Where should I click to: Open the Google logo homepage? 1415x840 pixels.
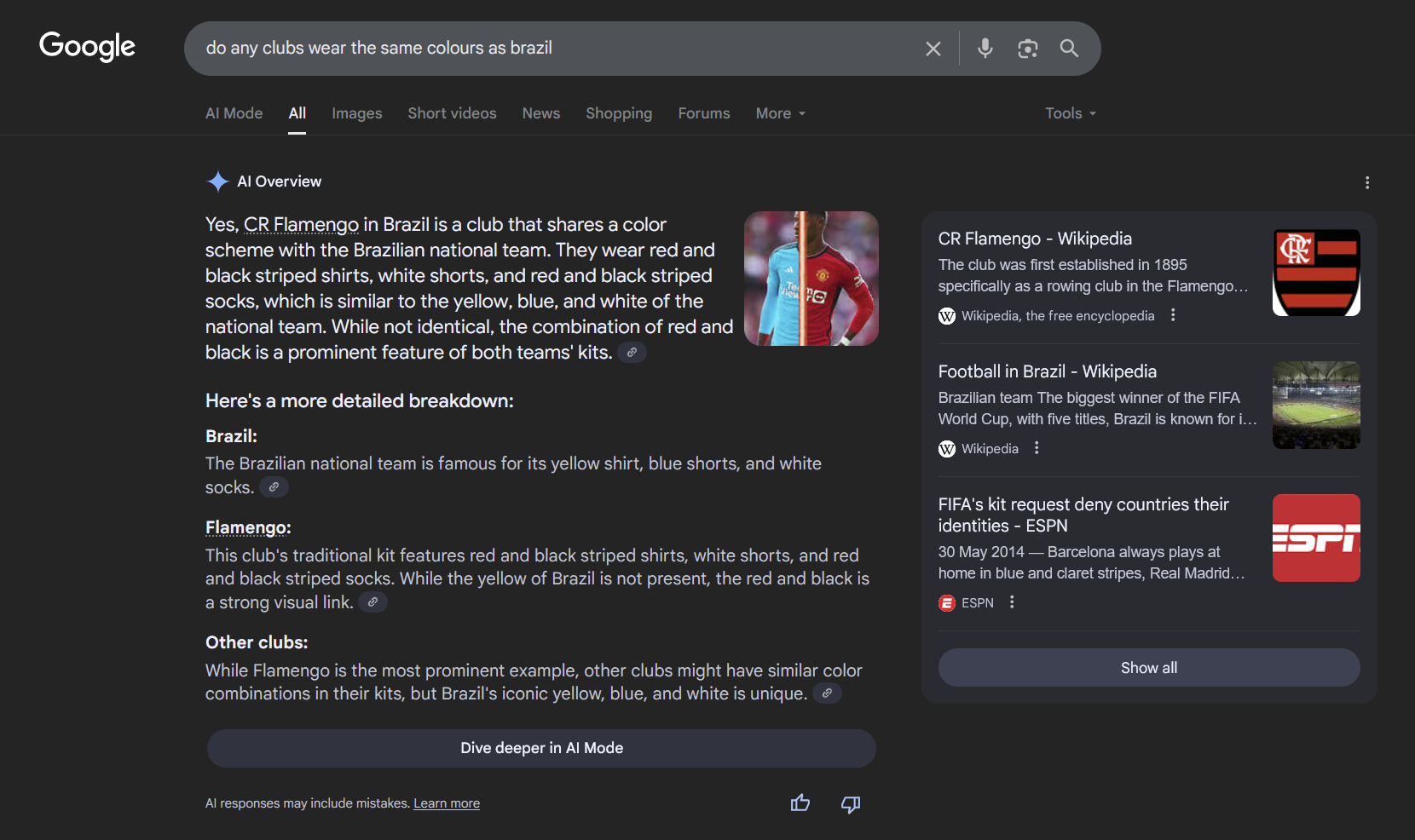coord(87,46)
